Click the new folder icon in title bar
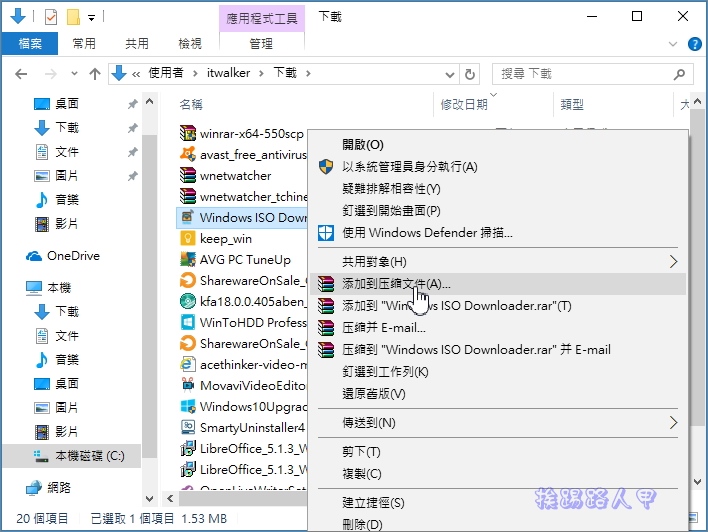This screenshot has width=708, height=532. [73, 17]
